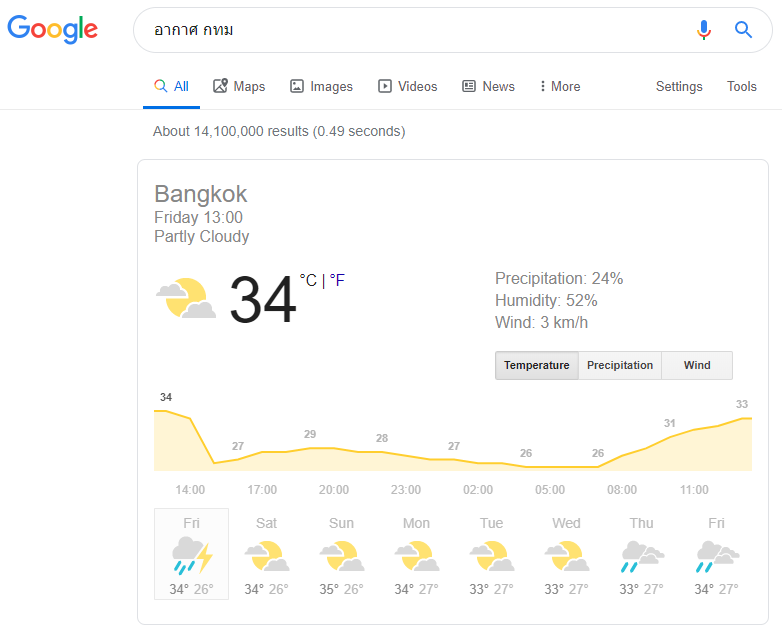Switch temperature unit to Fahrenheit
782x631 pixels.
337,281
